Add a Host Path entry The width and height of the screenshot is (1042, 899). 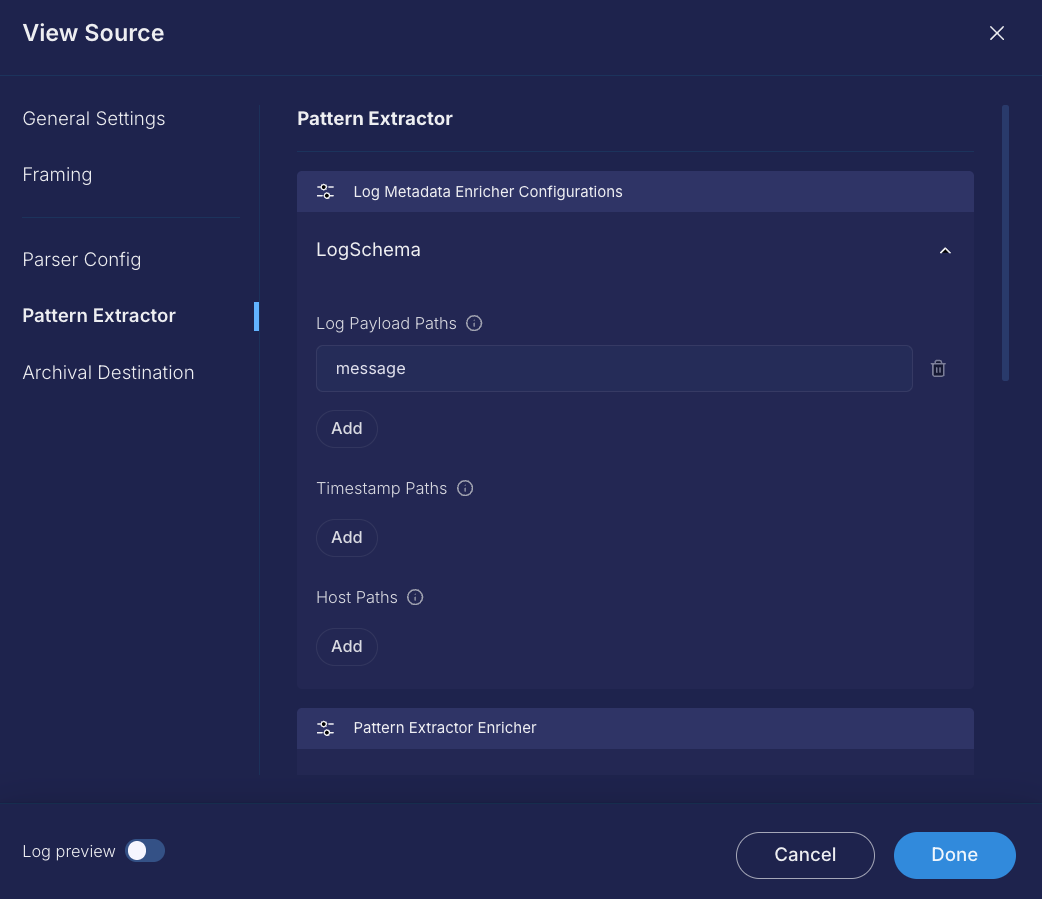[347, 646]
